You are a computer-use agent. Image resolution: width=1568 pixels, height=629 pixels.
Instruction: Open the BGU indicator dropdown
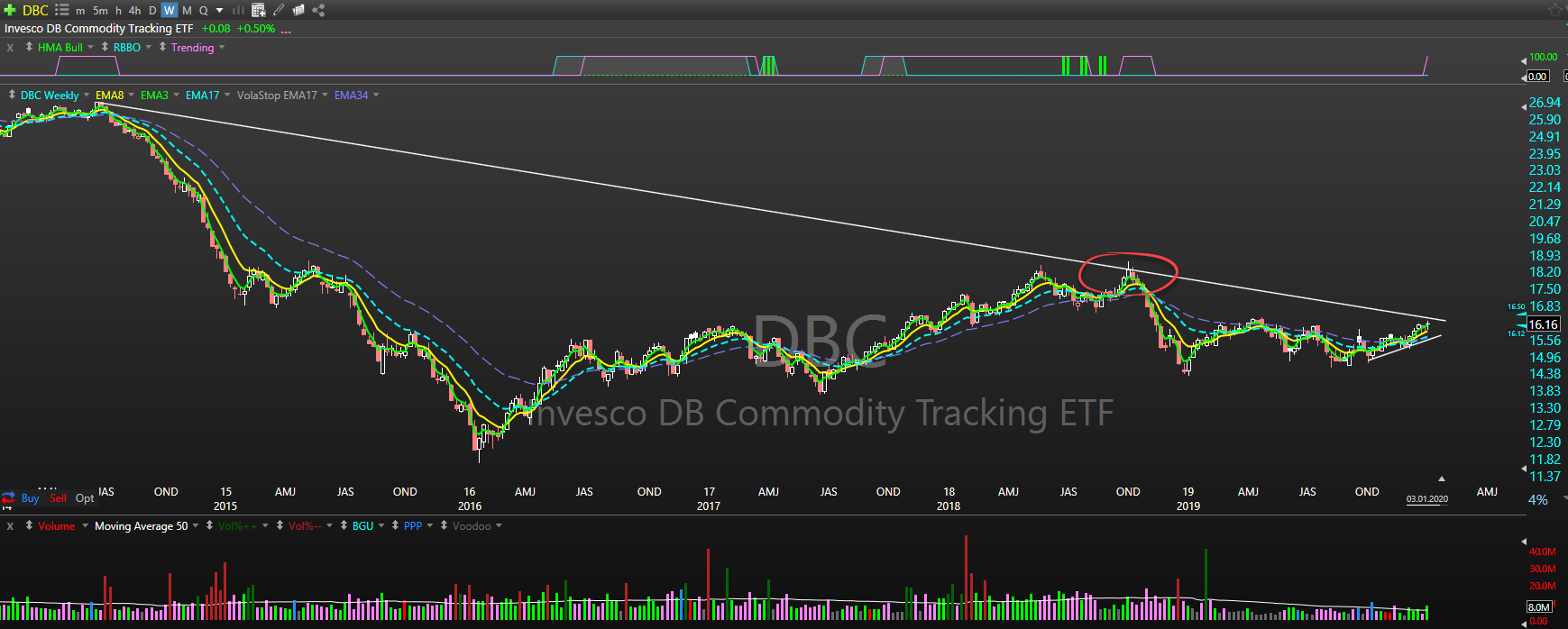[381, 526]
